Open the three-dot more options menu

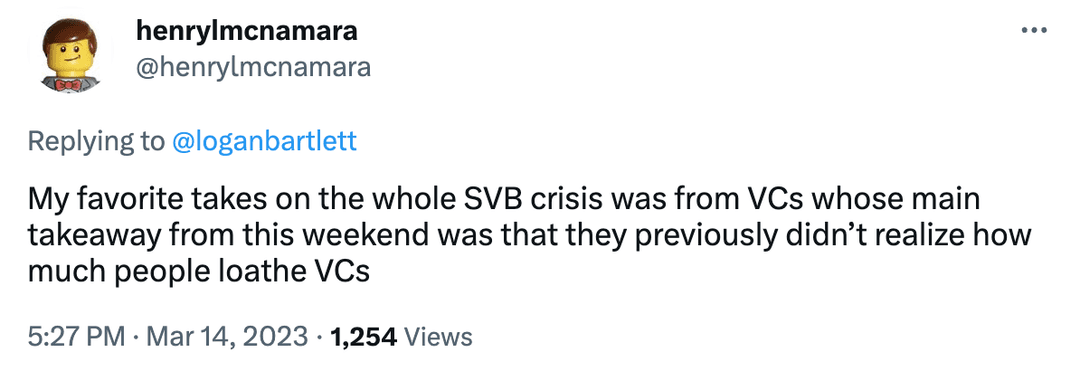[1035, 31]
